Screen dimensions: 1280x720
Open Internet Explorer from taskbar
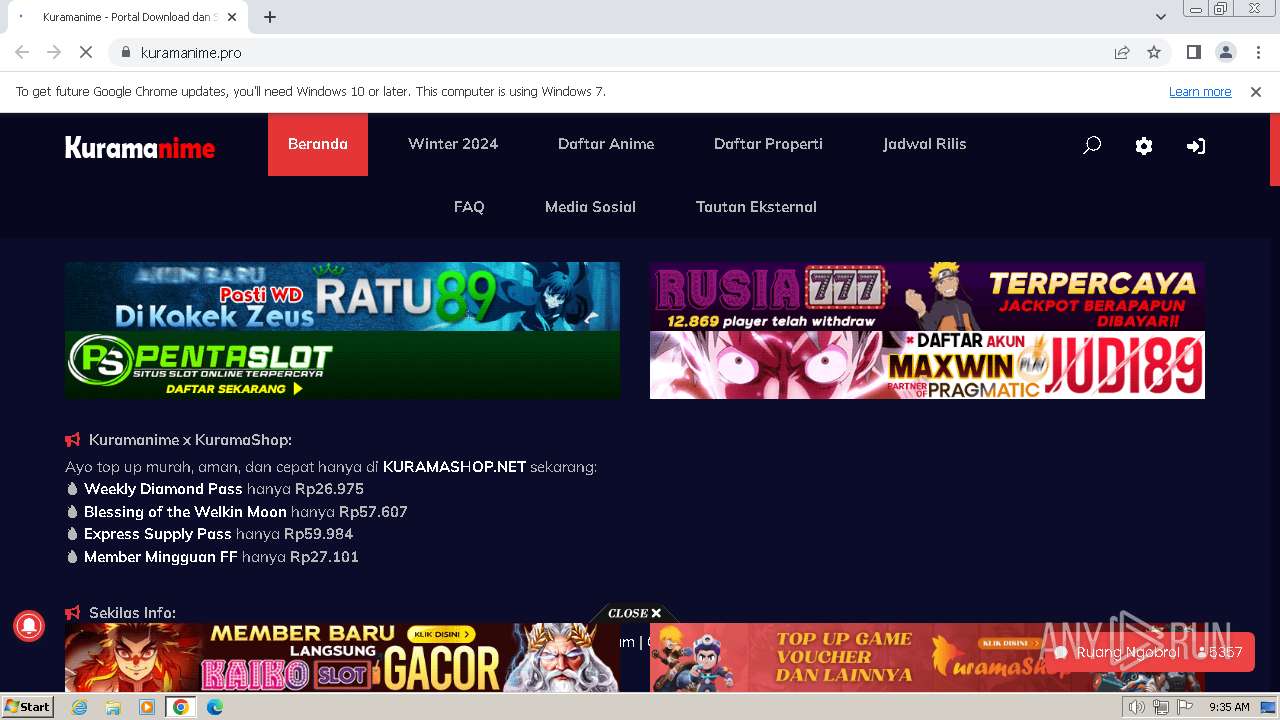click(79, 707)
